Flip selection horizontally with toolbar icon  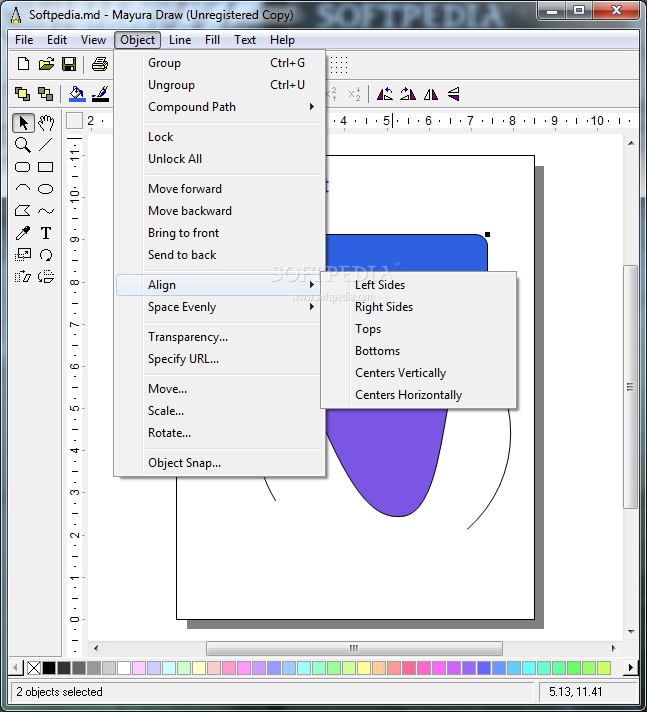pos(431,94)
